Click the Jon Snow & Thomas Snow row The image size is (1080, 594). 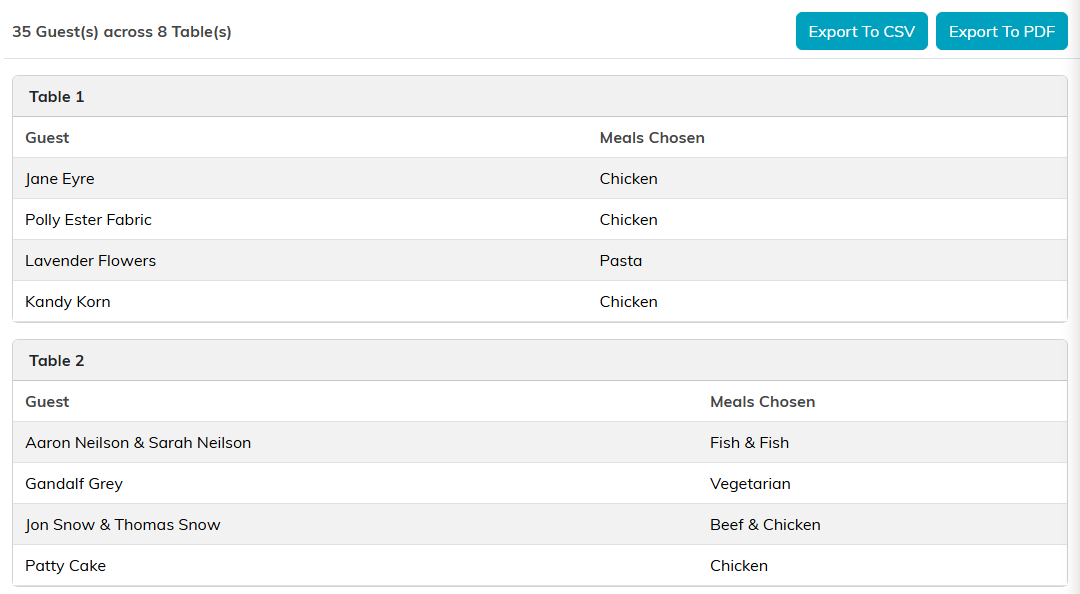(540, 524)
